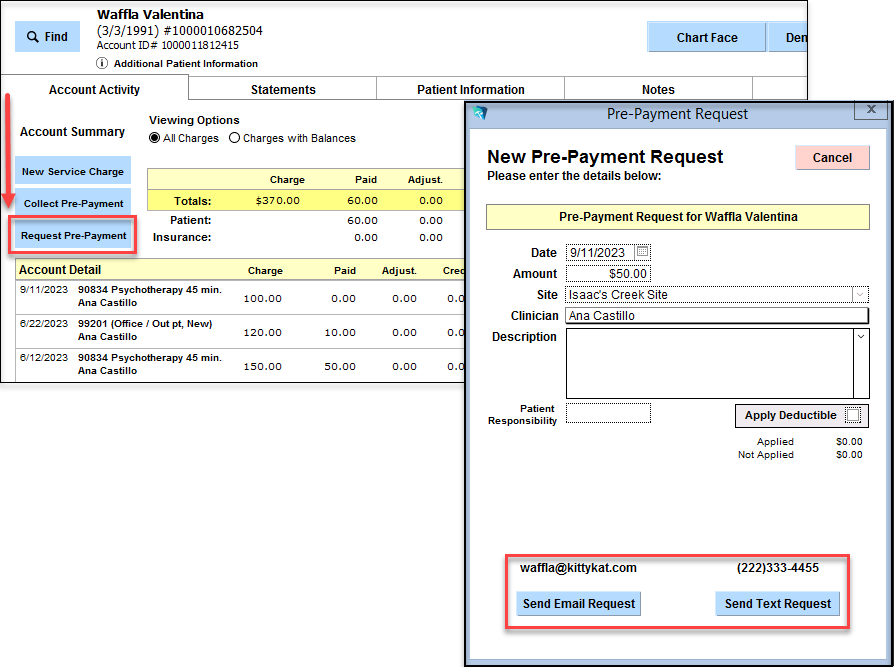Select Charges with Balances radio option

click(x=235, y=138)
